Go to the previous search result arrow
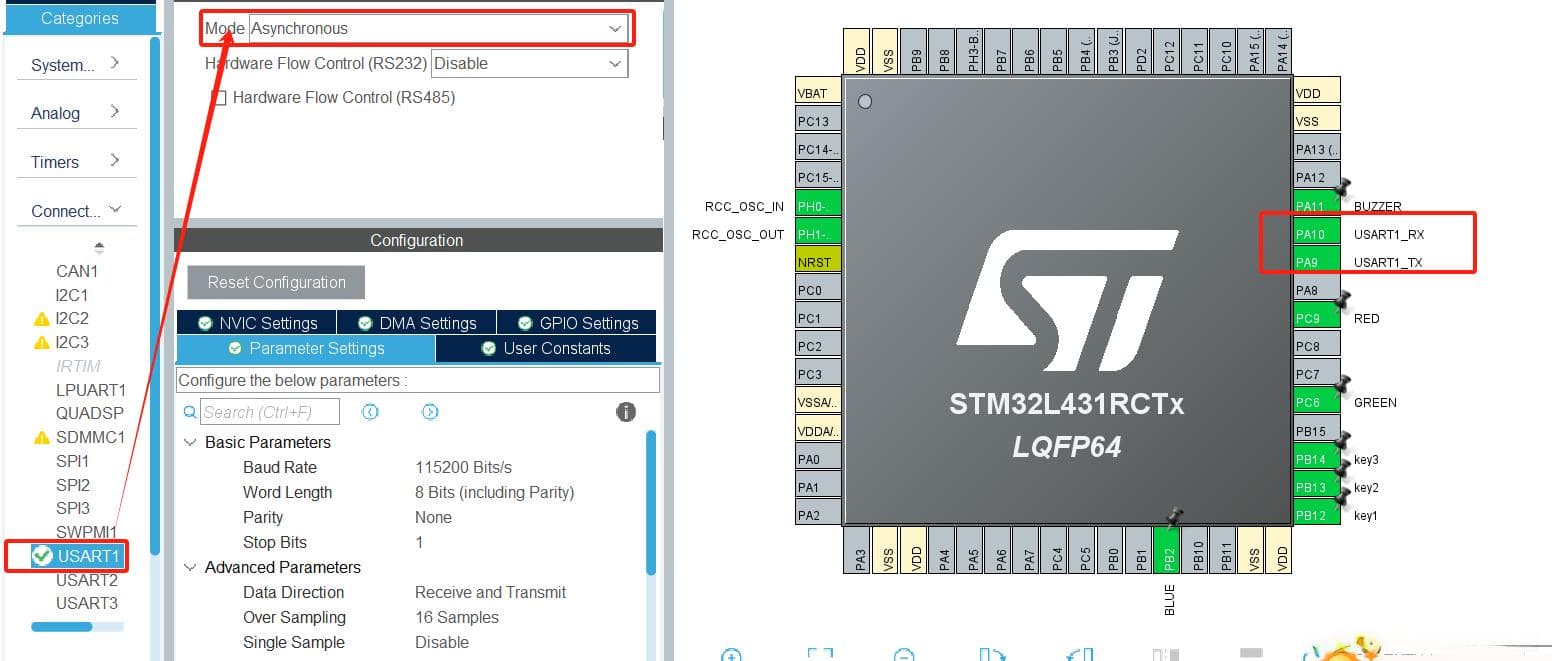 [370, 412]
